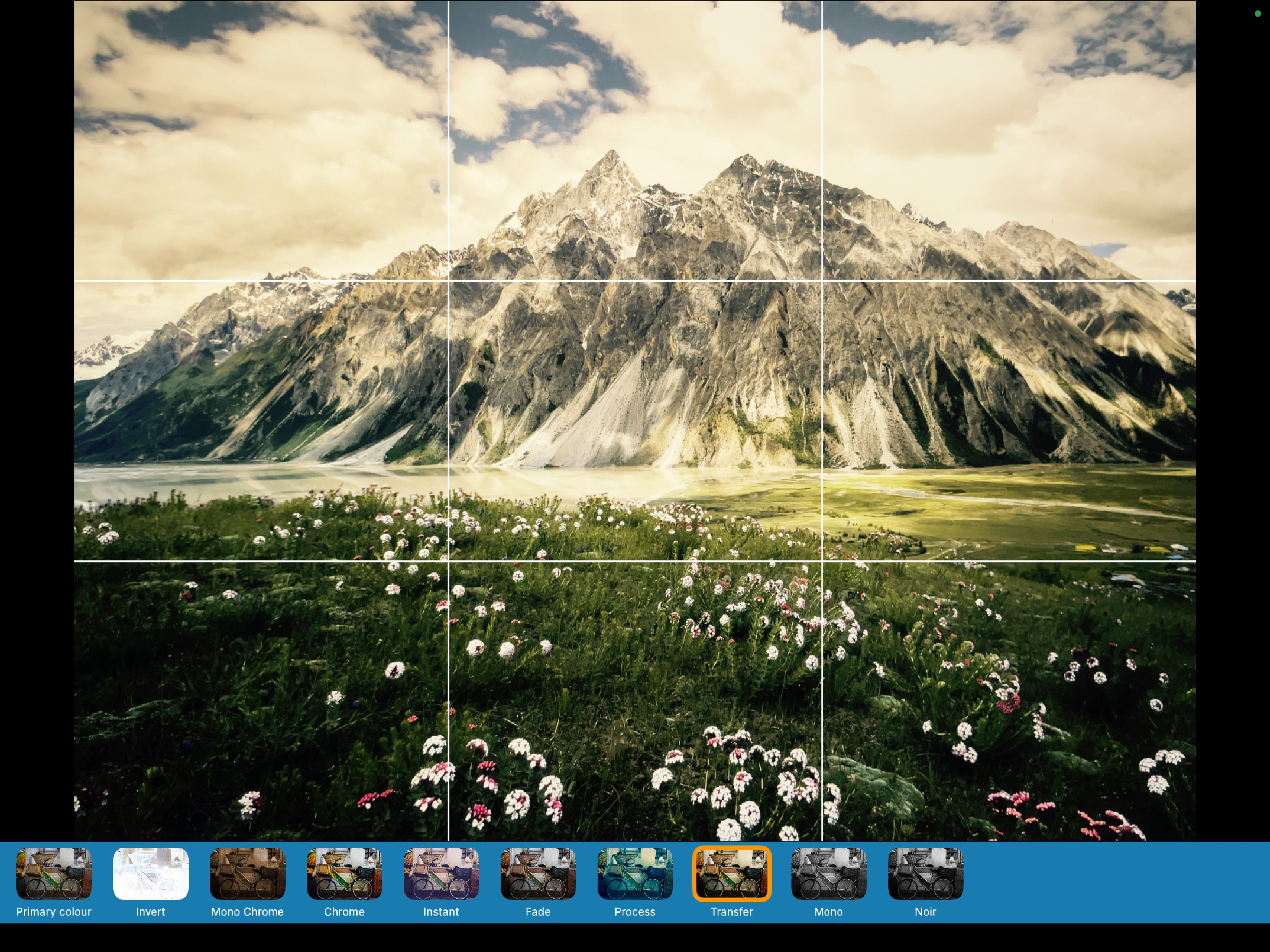Apply the Chrome filter thumbnail

pos(344,874)
